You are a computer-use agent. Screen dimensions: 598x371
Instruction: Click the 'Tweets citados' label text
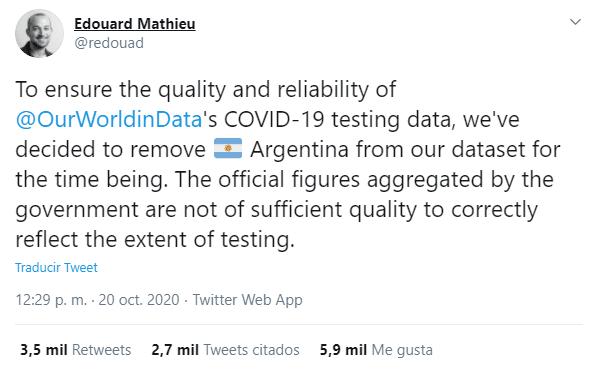point(251,350)
